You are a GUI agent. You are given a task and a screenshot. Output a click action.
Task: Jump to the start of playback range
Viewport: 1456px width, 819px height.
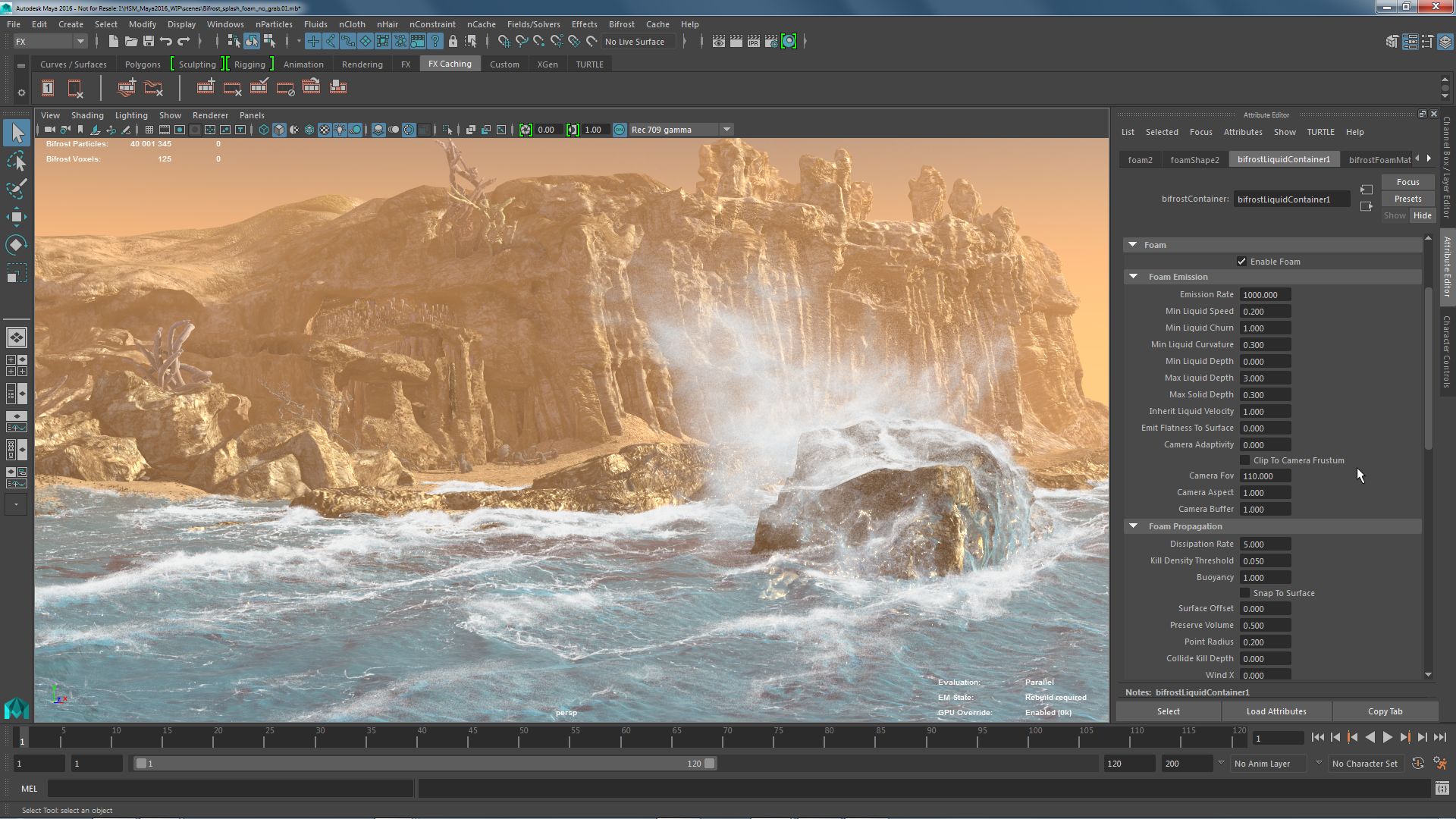1317,737
